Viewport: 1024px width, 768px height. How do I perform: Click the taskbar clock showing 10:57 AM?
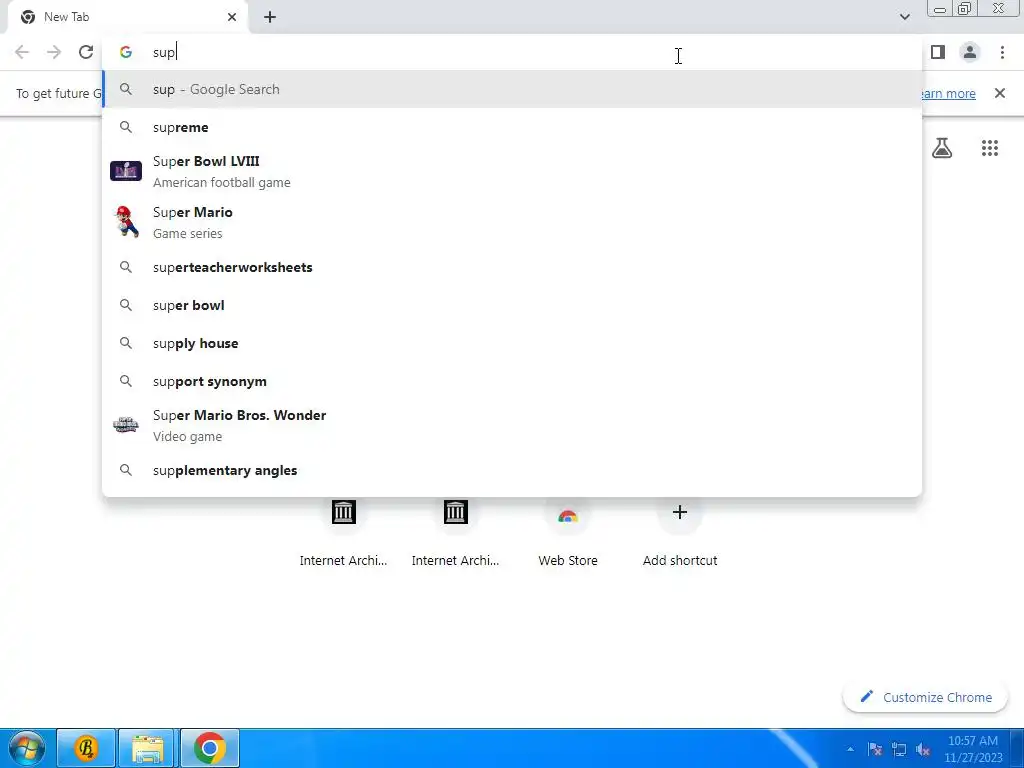coord(973,749)
